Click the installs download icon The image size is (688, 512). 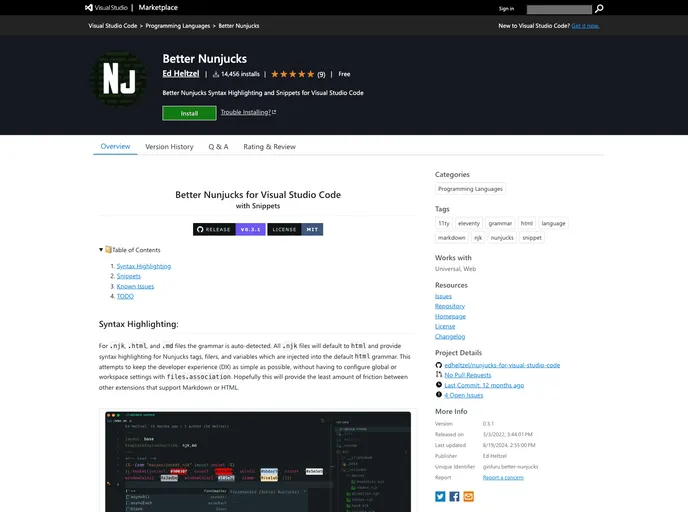pos(215,74)
